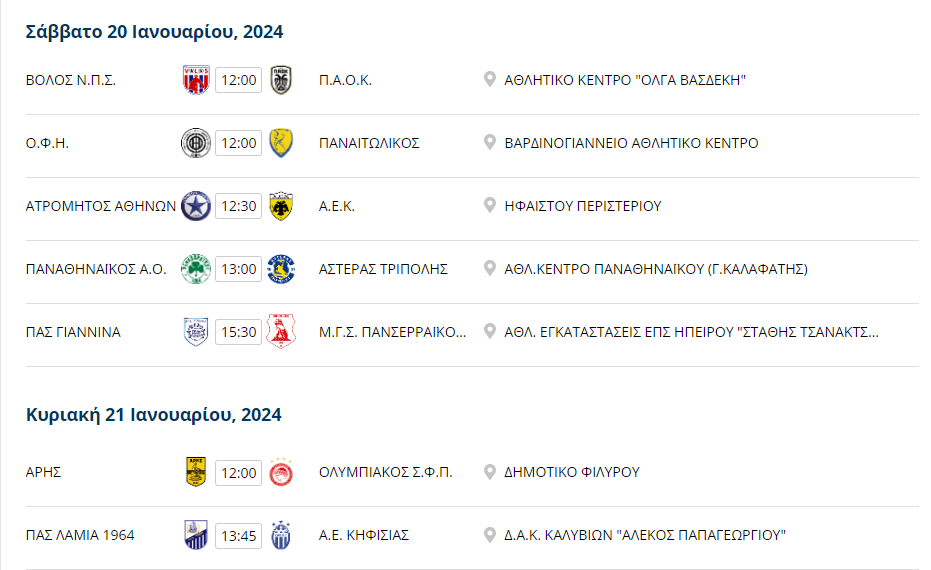Click the Asteras Tripolis blue badge

(x=281, y=269)
